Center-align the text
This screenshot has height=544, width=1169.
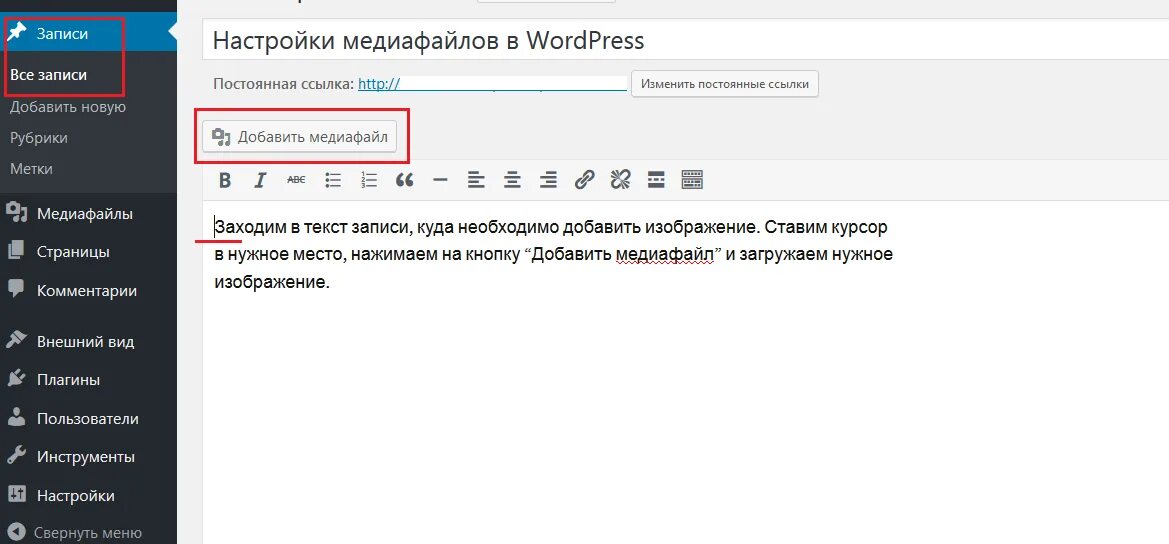(512, 180)
